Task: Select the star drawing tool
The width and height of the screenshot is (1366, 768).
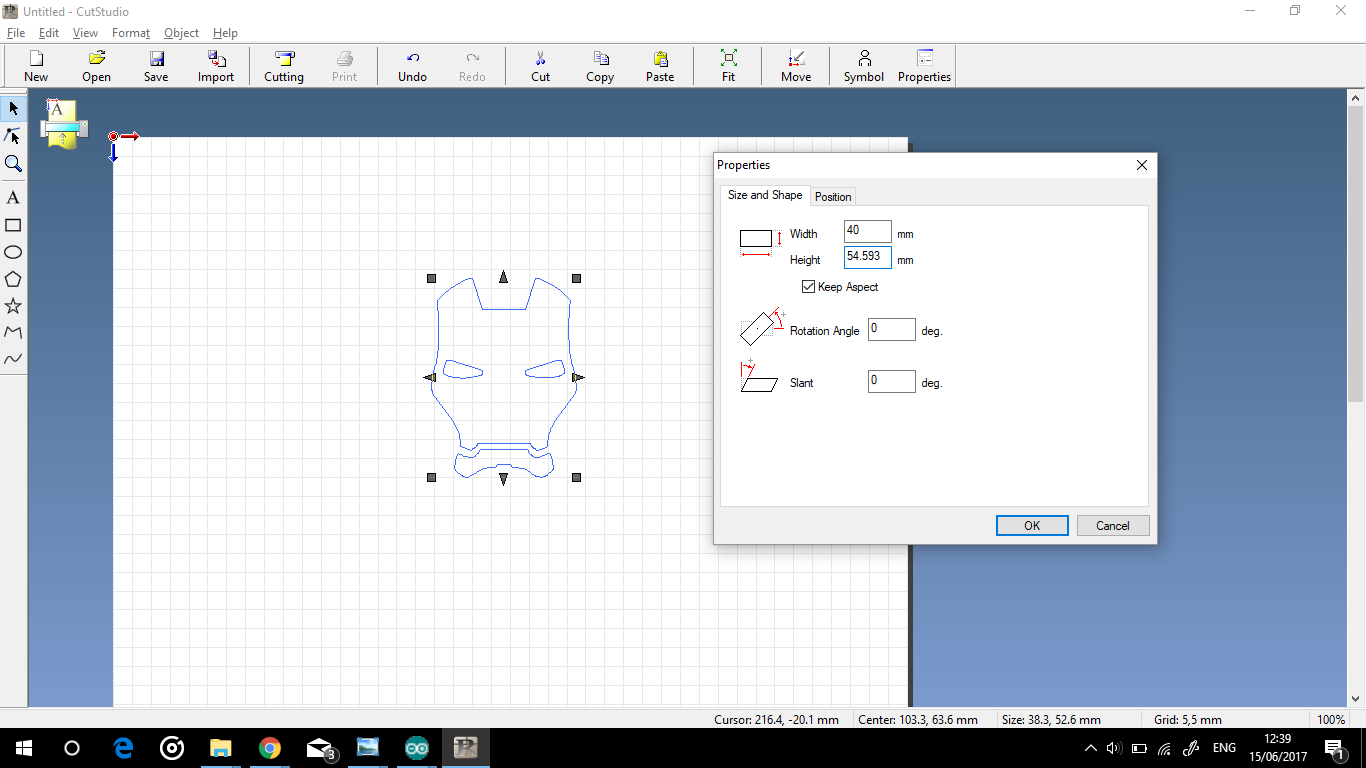Action: pyautogui.click(x=13, y=306)
